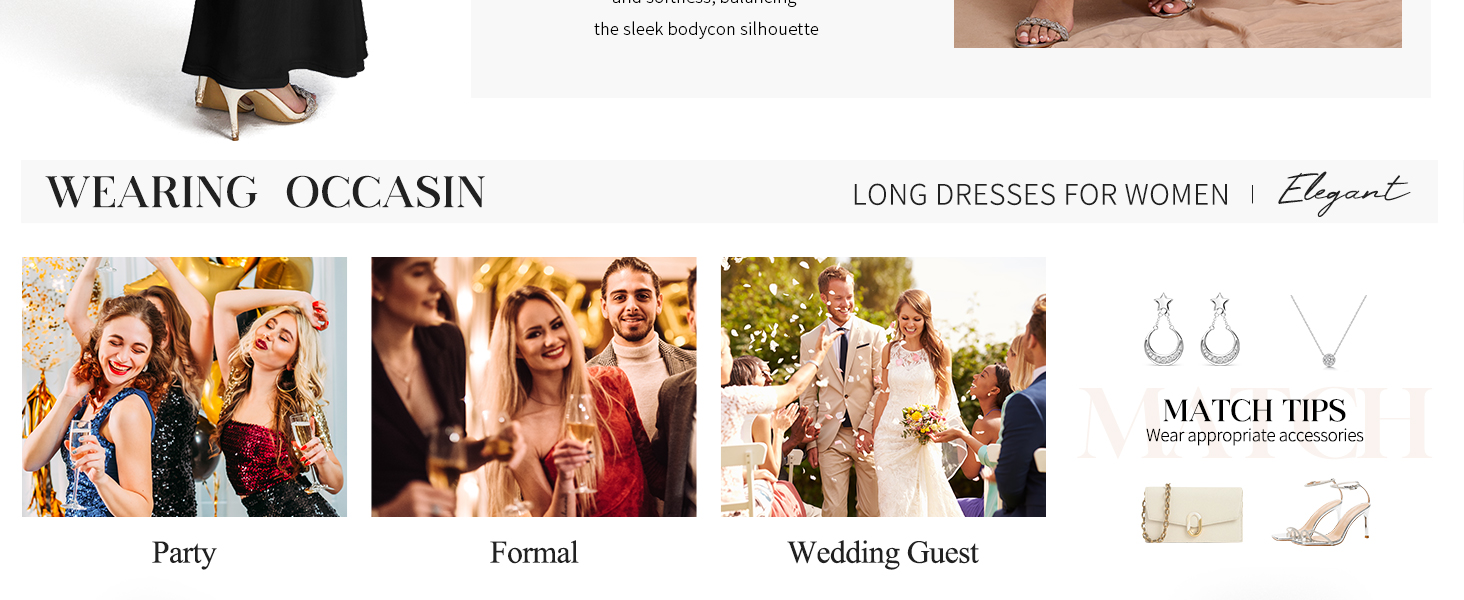Click the WEARING OCCASIN heading
Image resolution: width=1464 pixels, height=600 pixels.
coord(265,192)
